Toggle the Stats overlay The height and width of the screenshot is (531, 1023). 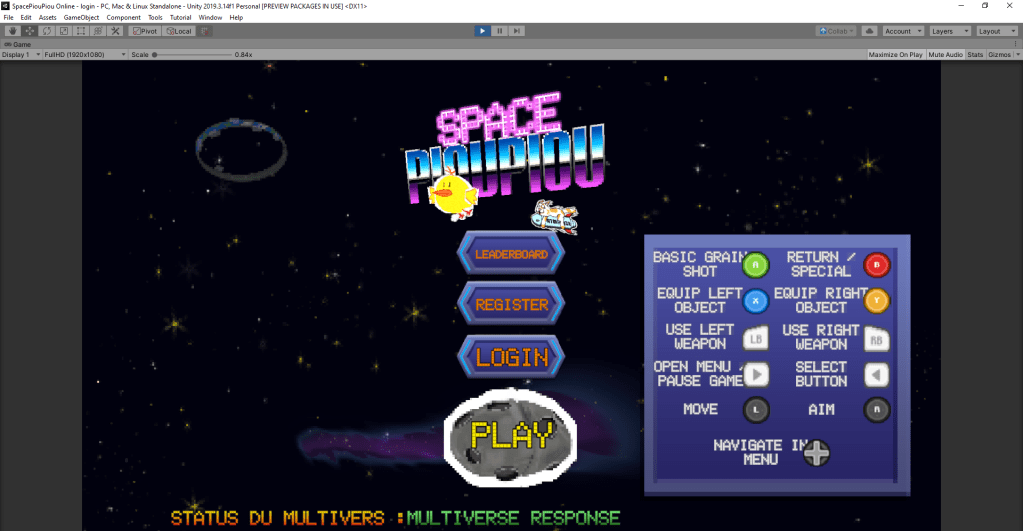[x=975, y=54]
